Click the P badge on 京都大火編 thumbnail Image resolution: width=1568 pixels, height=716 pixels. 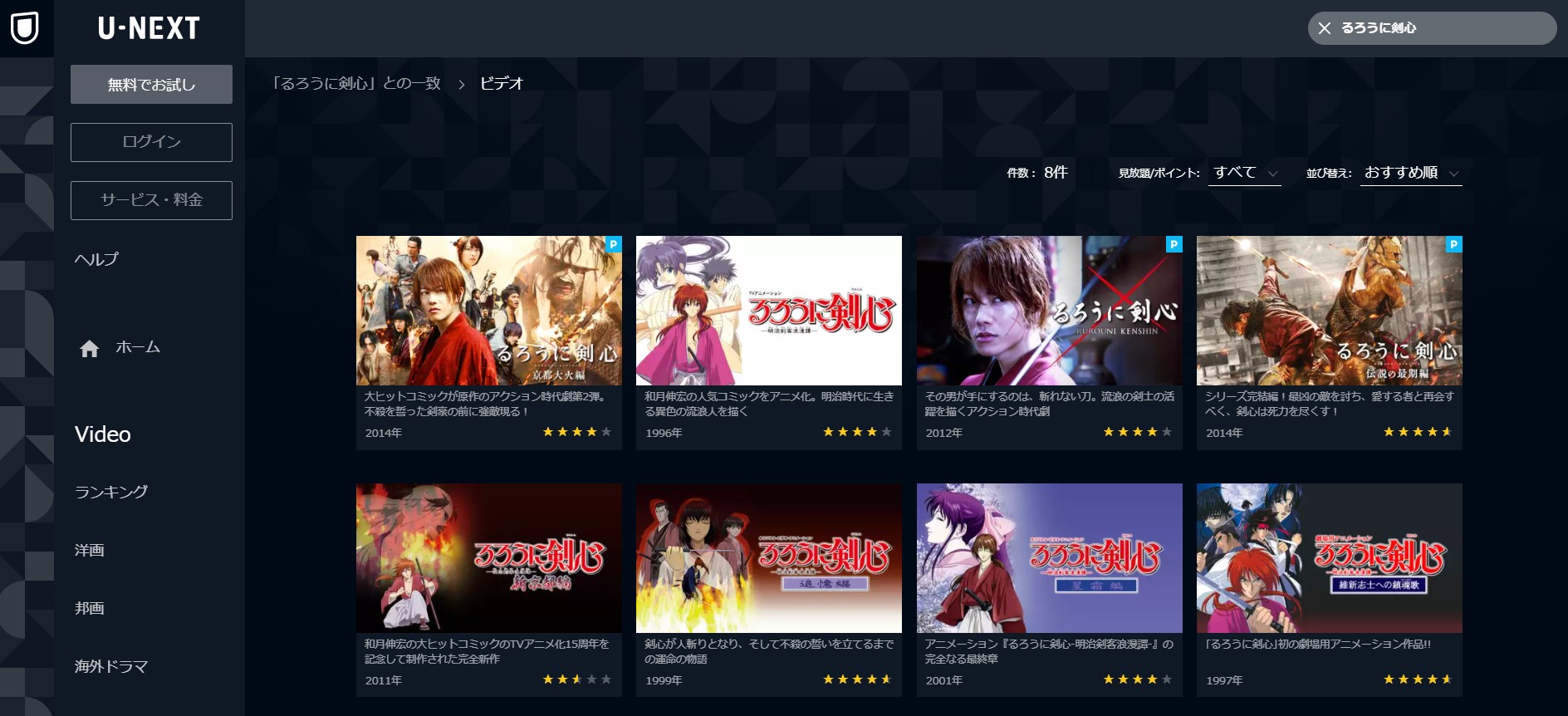point(614,244)
